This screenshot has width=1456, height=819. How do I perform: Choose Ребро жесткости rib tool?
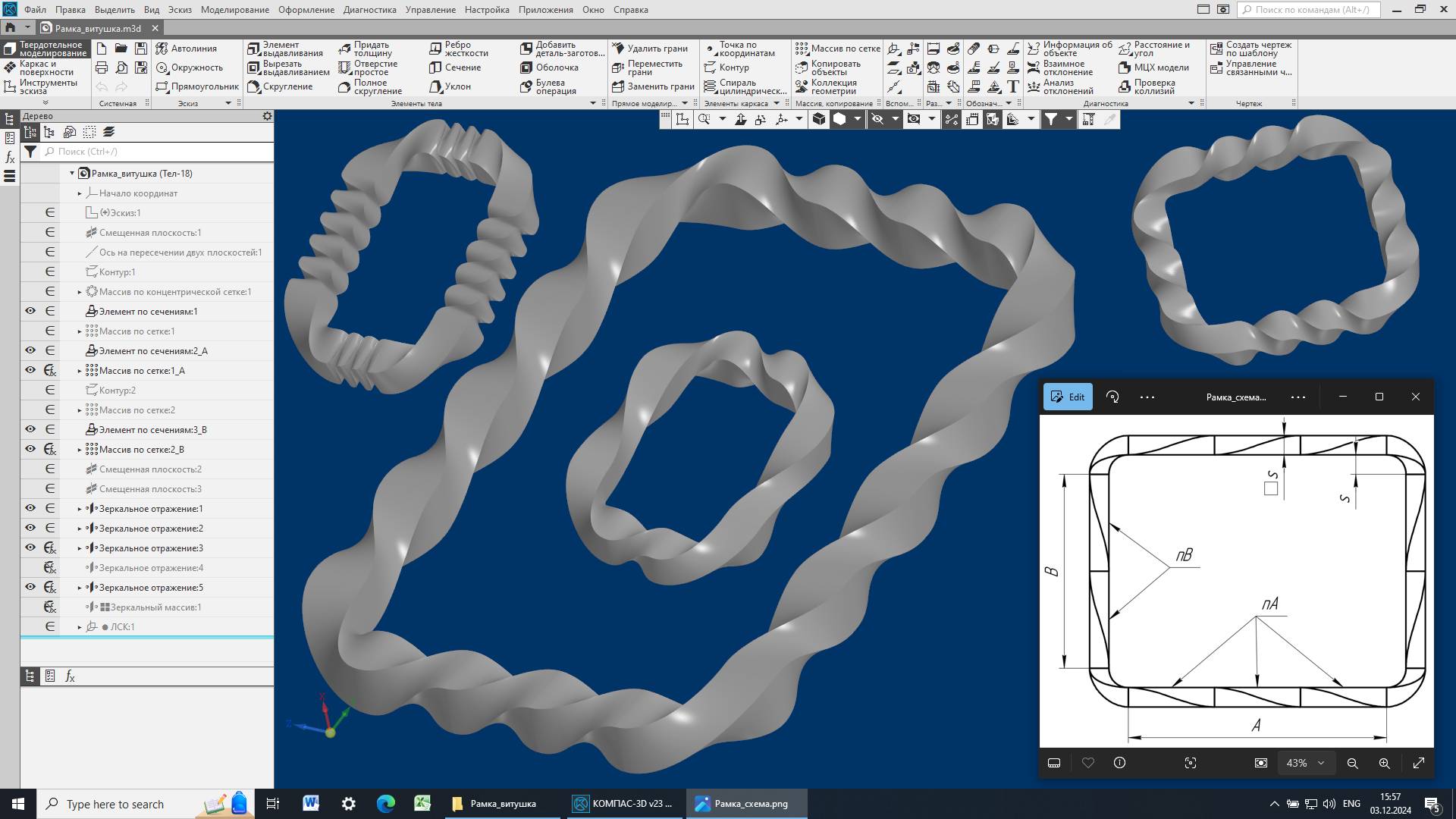coord(459,49)
